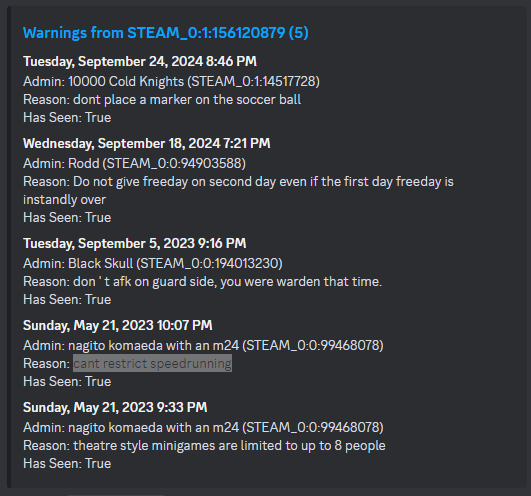Select the Admin Rodd STEAM ID line

(x=134, y=164)
